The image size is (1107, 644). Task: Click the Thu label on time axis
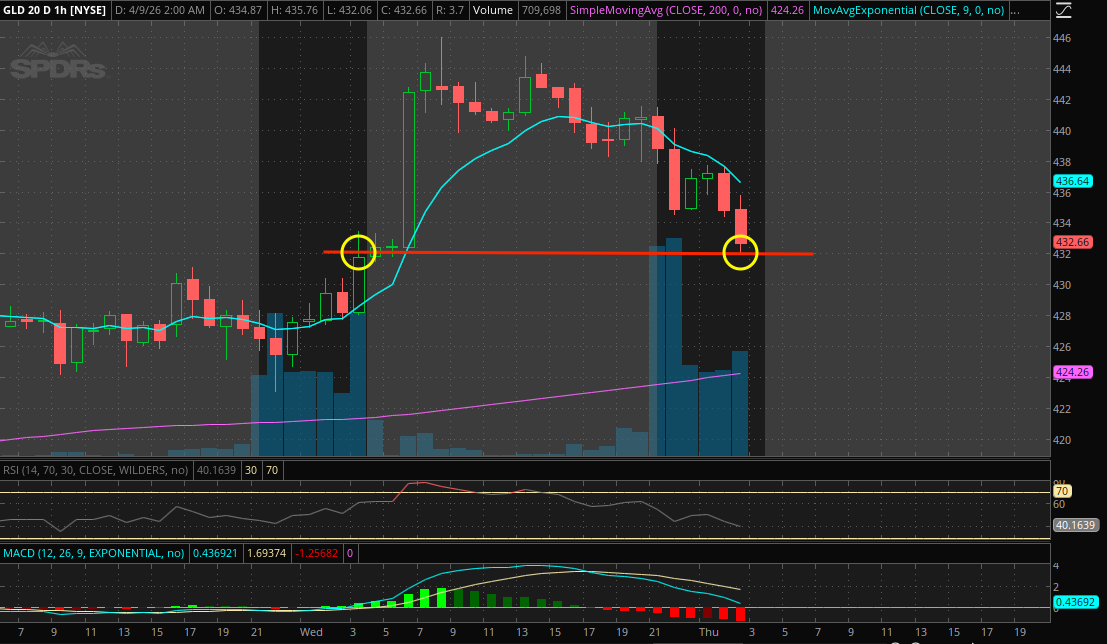tap(708, 632)
